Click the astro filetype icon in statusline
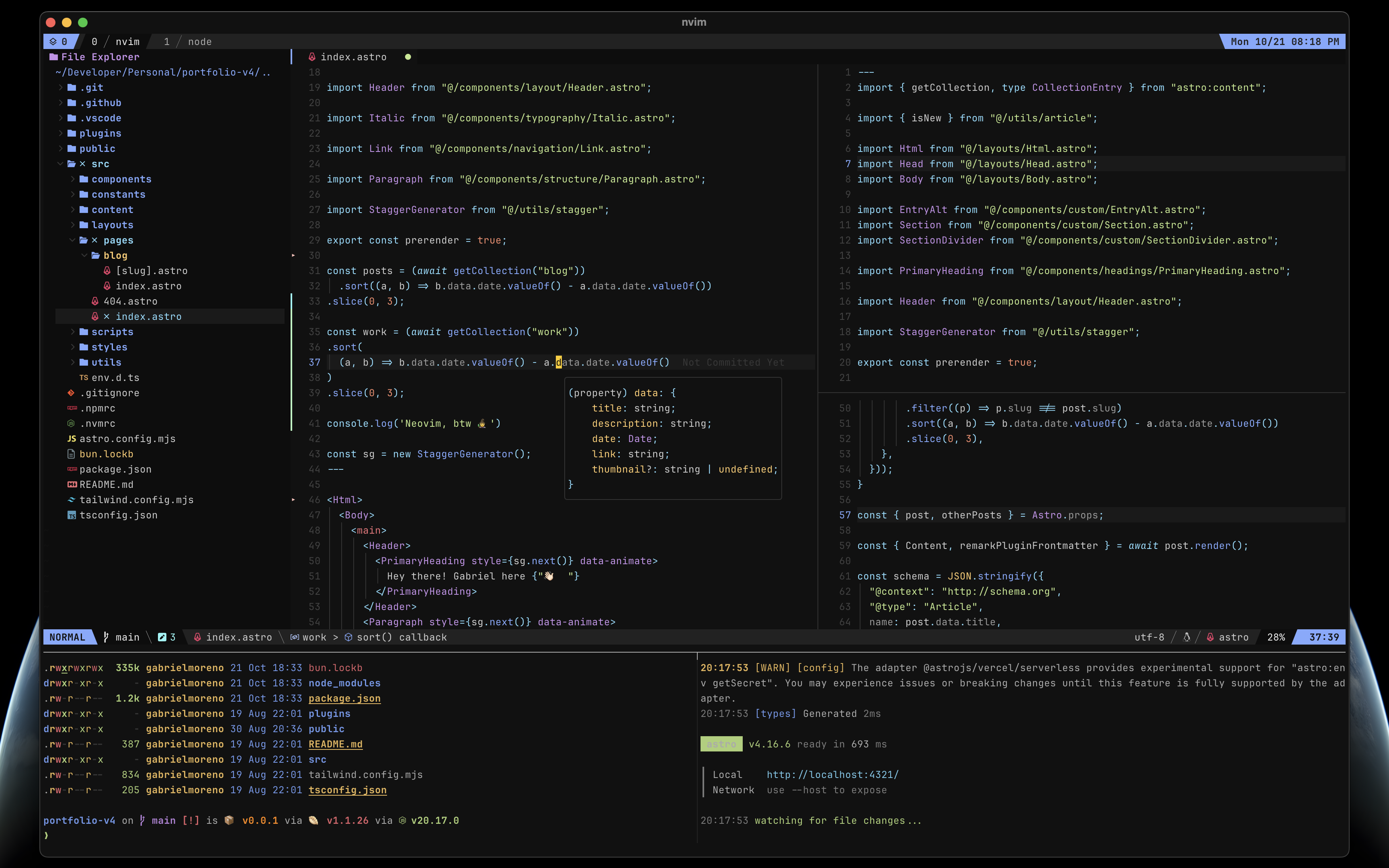The width and height of the screenshot is (1389, 868). point(1210,637)
